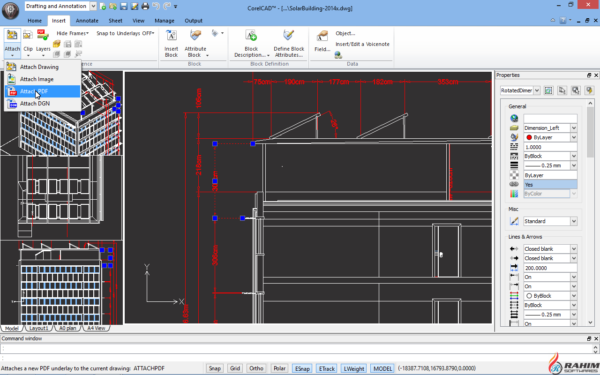The width and height of the screenshot is (600, 375).
Task: Float the Command window using its undock icon
Action: (x=589, y=339)
